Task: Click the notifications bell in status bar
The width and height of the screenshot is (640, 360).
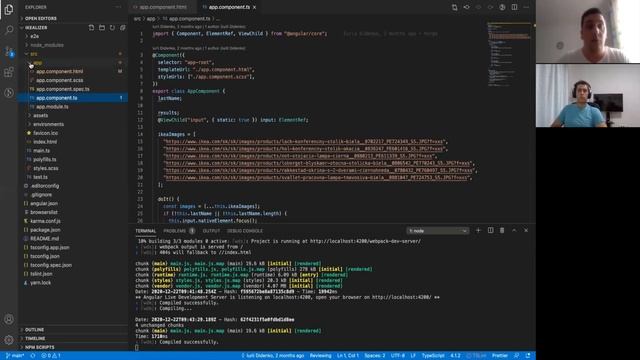Action: [528, 356]
